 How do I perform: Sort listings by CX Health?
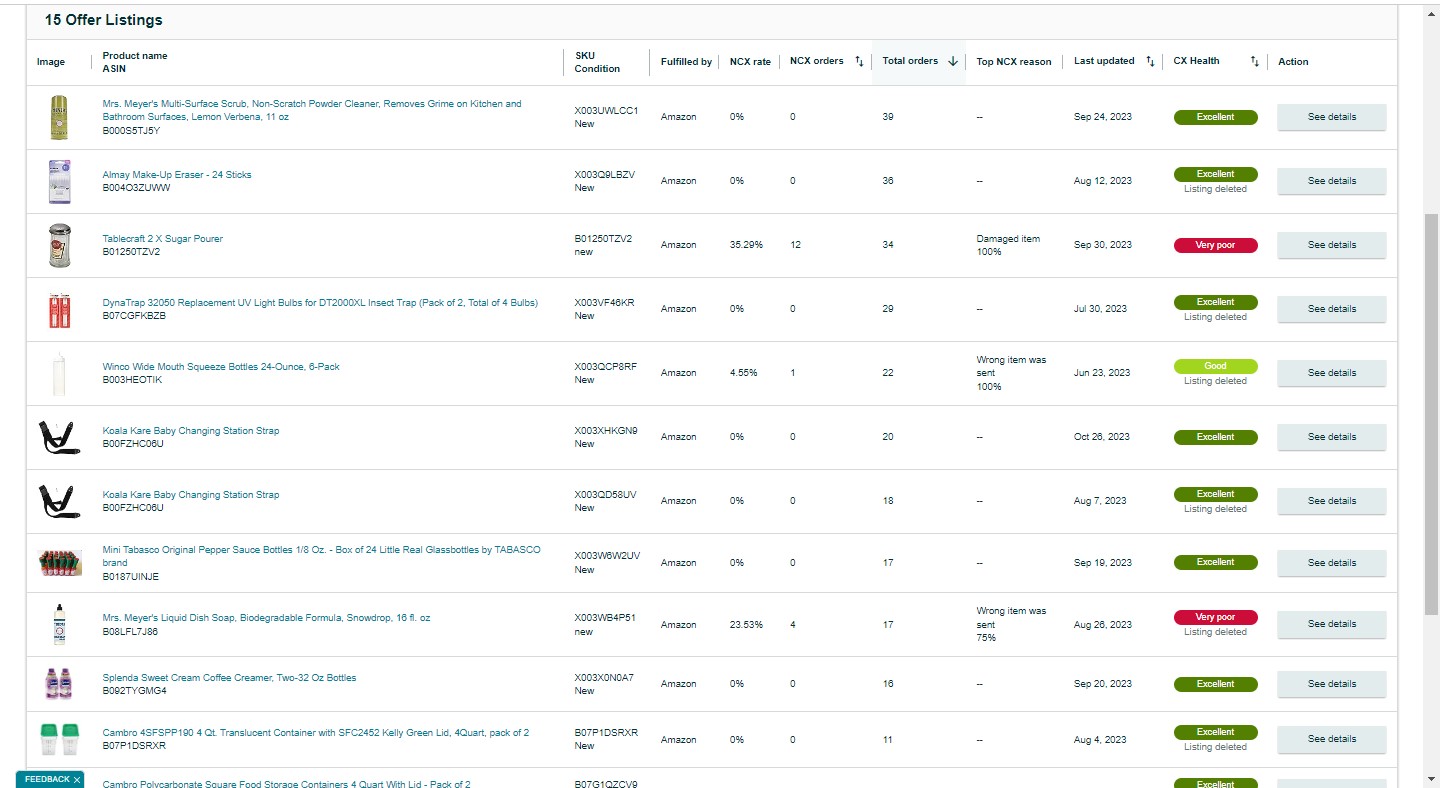[1254, 61]
